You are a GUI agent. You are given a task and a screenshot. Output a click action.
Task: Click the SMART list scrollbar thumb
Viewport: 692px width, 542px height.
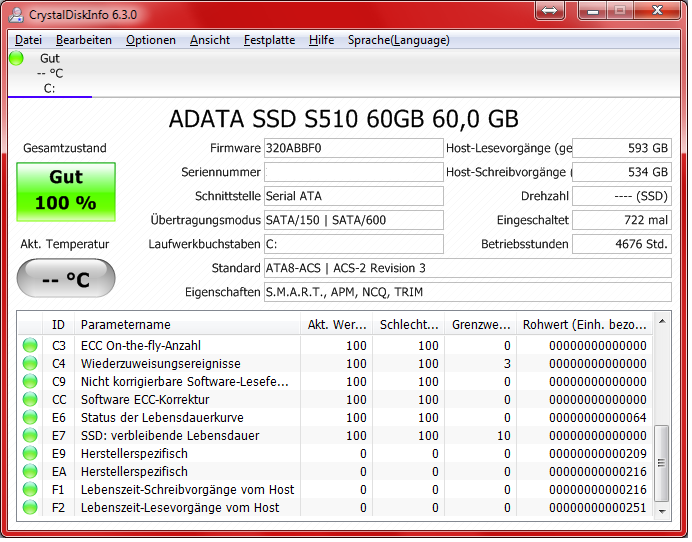coord(662,463)
